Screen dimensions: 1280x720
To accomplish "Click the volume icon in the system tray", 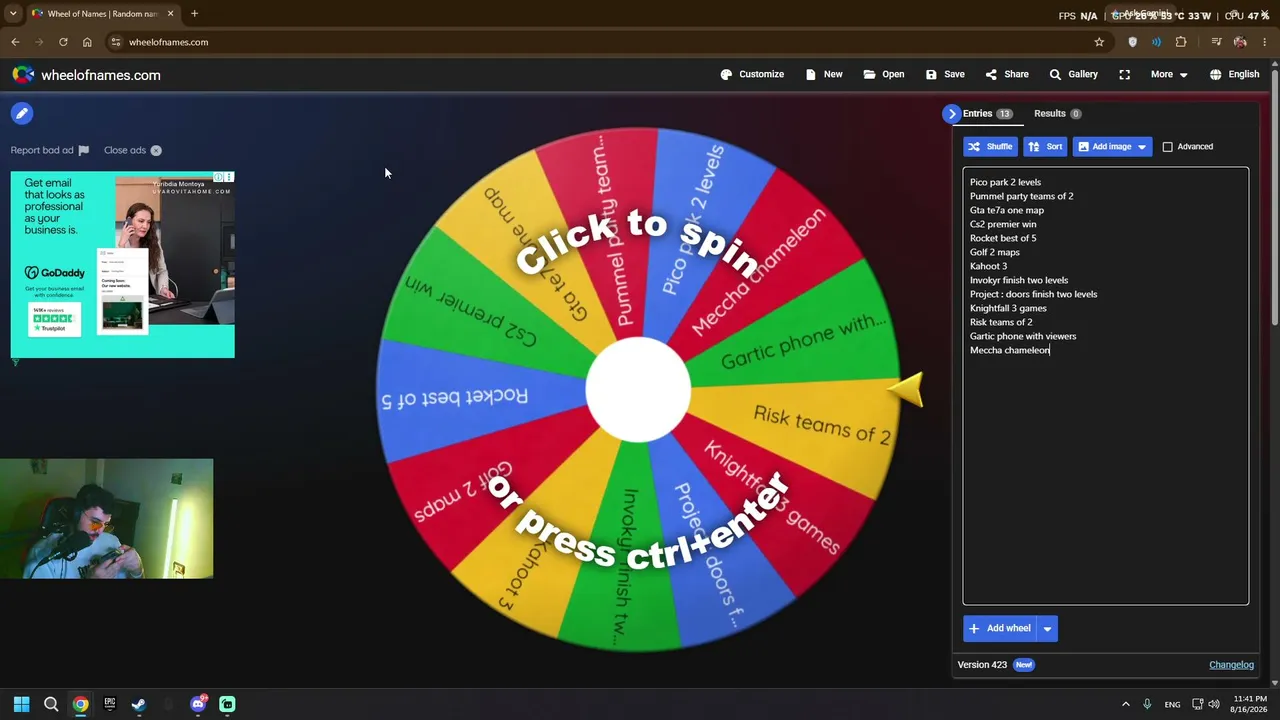I will point(1214,704).
